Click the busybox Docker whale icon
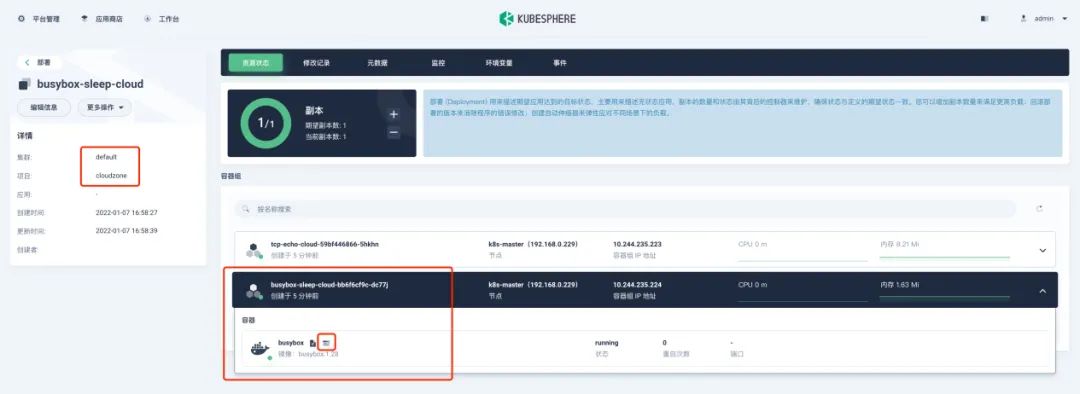 pos(260,349)
